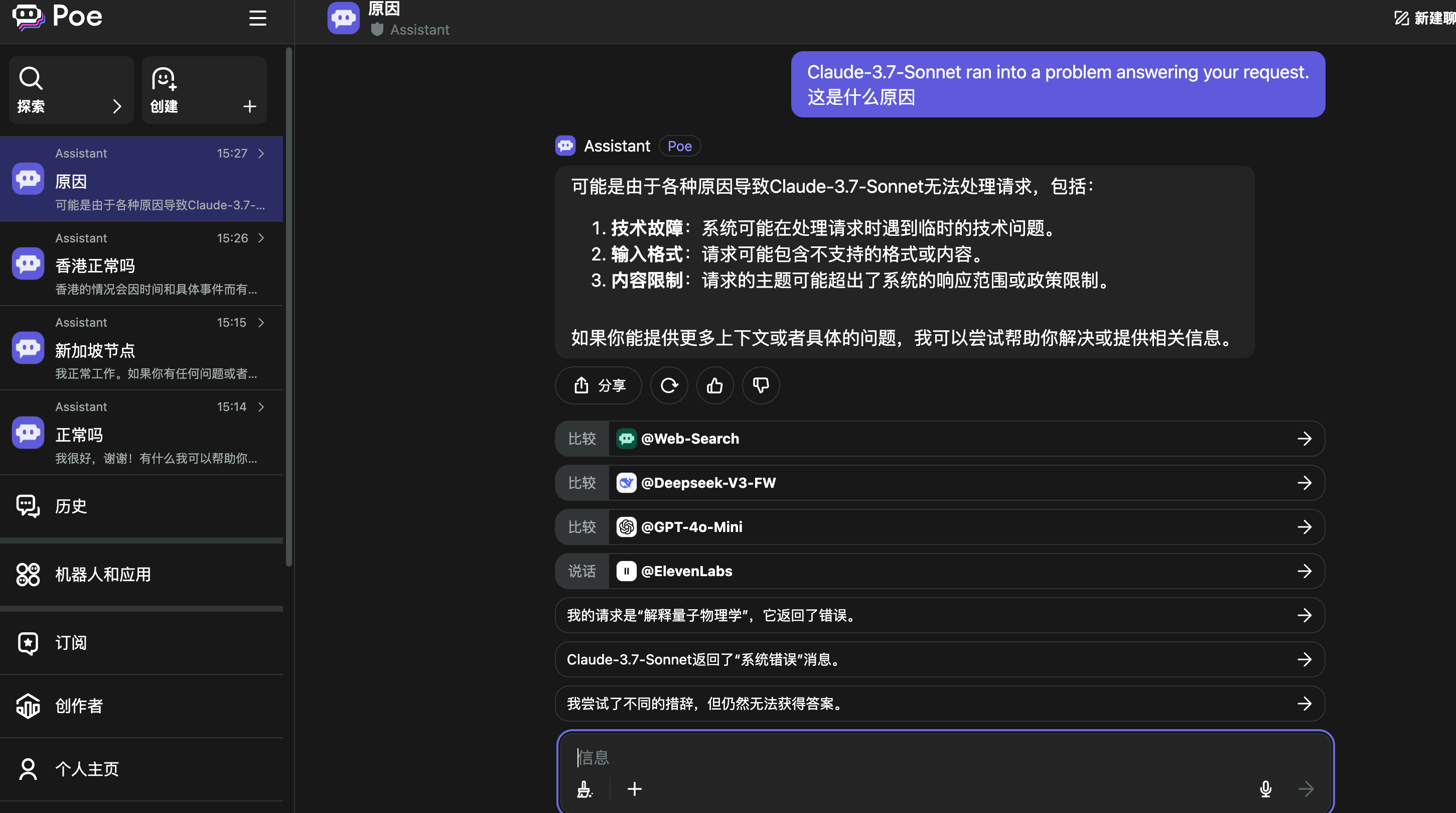Screen dimensions: 1456x813
Task: Click the clear context broom icon
Action: (585, 789)
